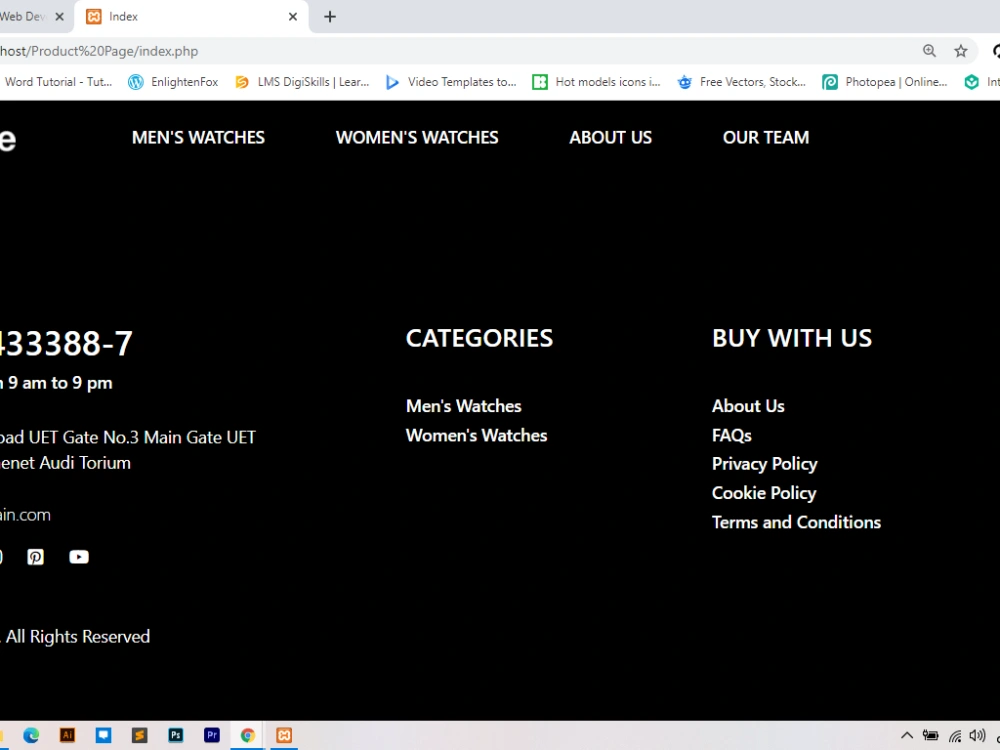
Task: Click the battery tray icon
Action: tap(930, 735)
